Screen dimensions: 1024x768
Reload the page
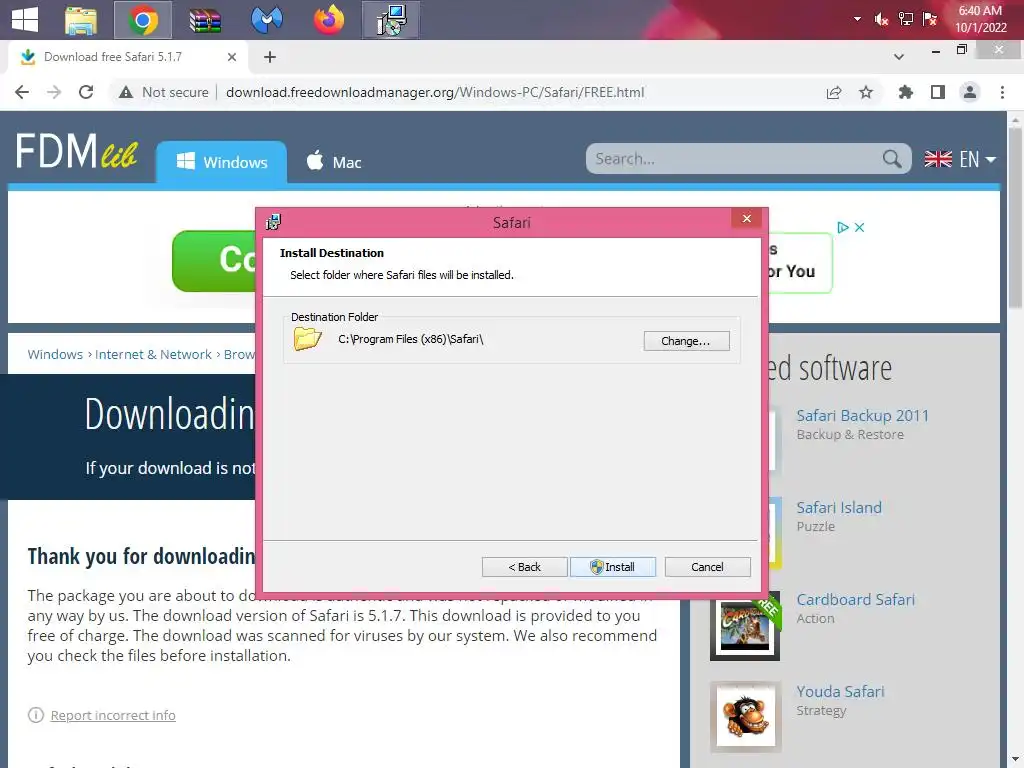coord(86,92)
